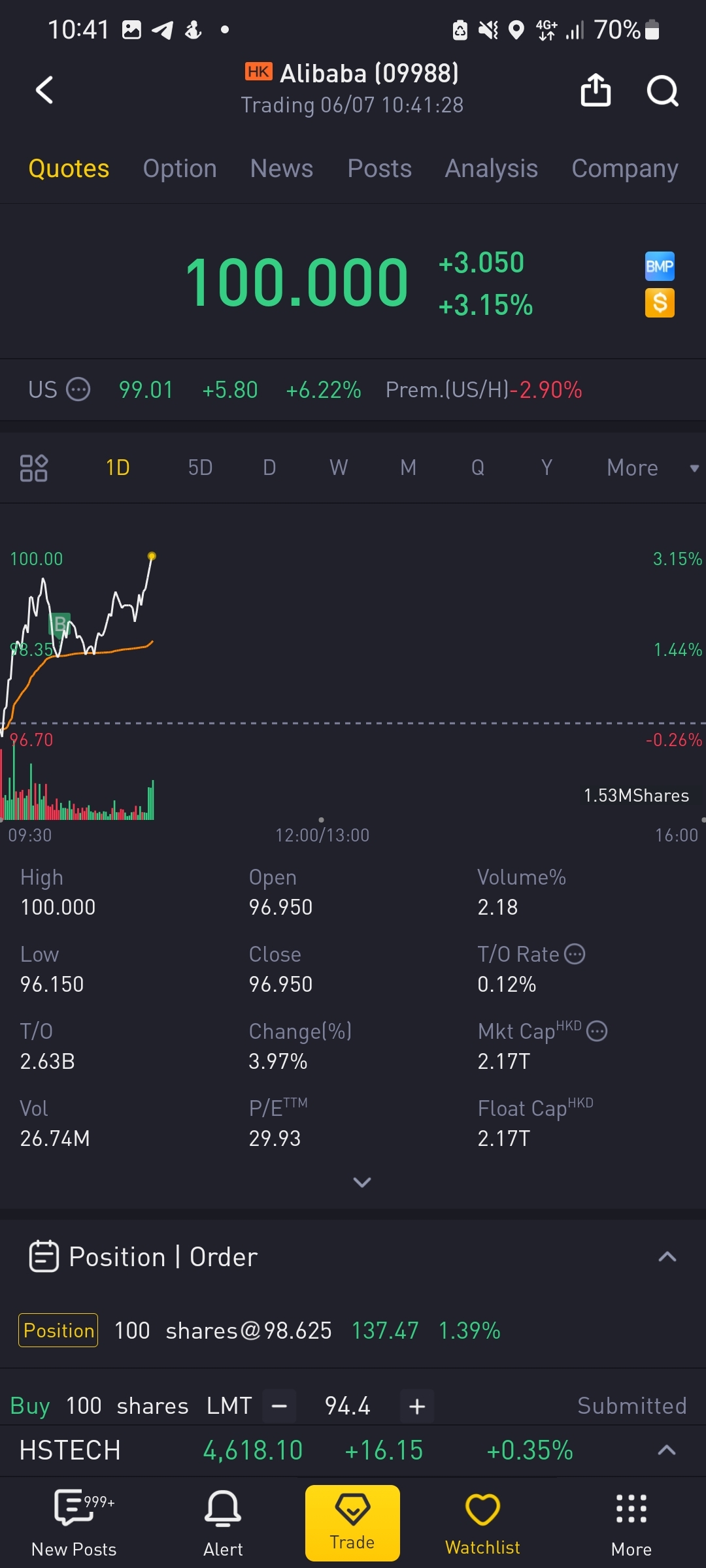This screenshot has width=706, height=1568.
Task: Tap the Open value 96.950
Action: pyautogui.click(x=280, y=907)
